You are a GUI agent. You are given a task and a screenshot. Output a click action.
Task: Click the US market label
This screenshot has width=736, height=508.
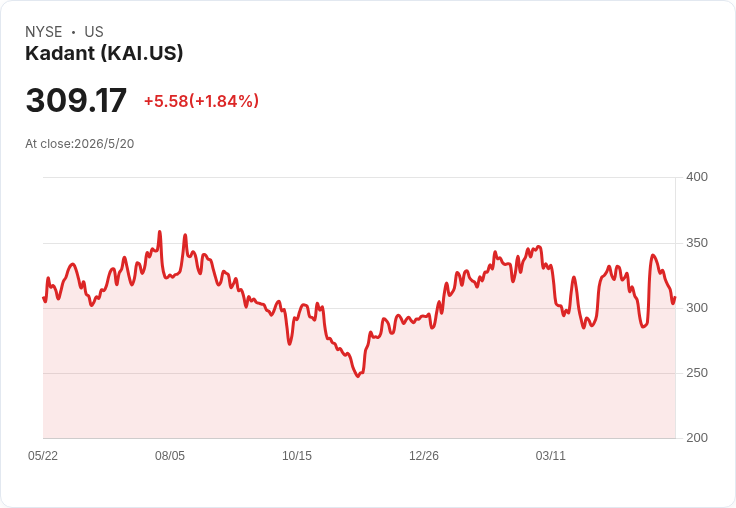(94, 32)
